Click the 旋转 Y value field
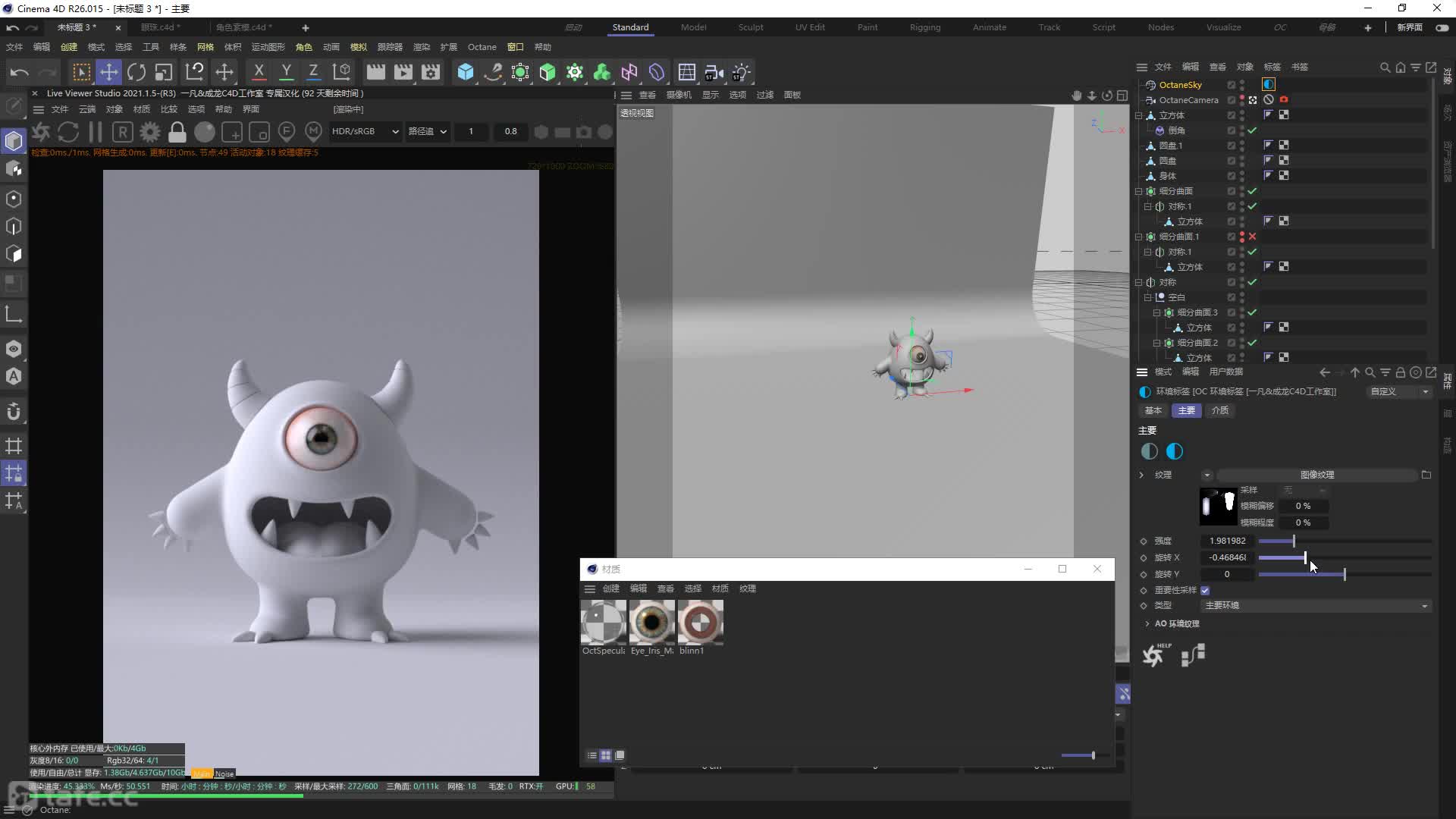 point(1227,574)
